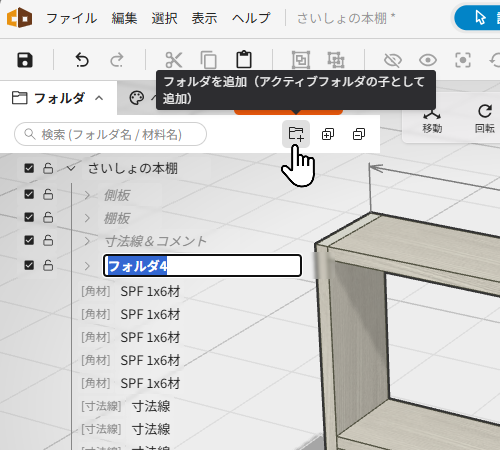
Task: Collapse the フォルダ panel chevron
Action: pos(99,98)
